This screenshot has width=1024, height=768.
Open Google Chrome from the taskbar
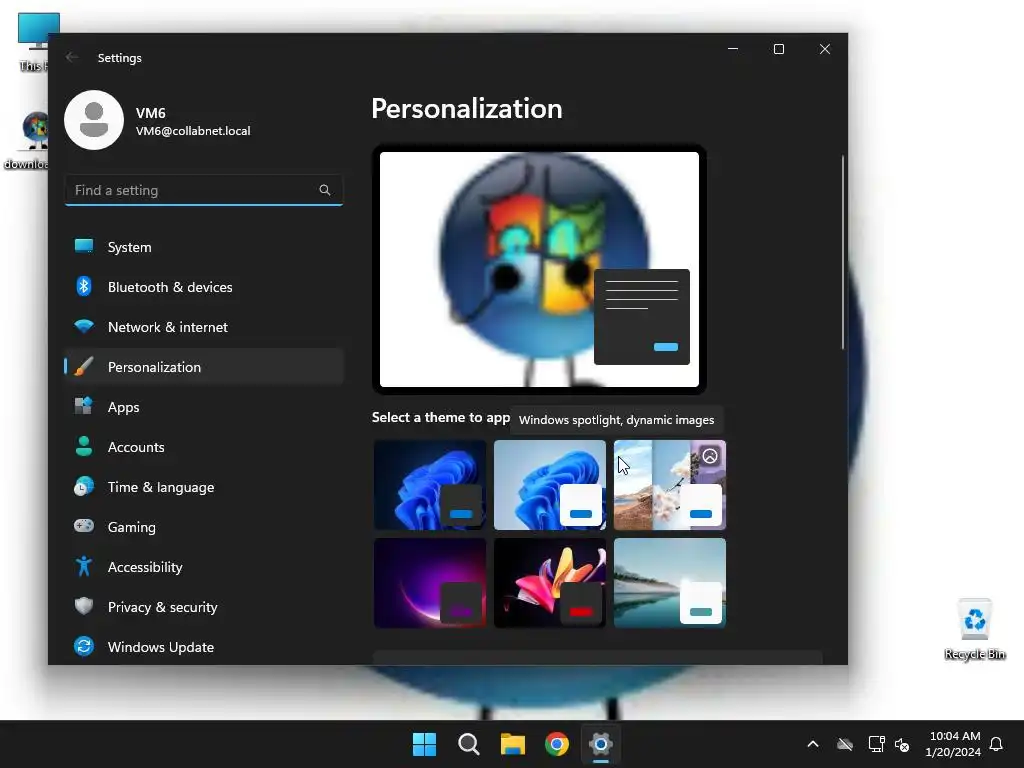click(x=557, y=744)
